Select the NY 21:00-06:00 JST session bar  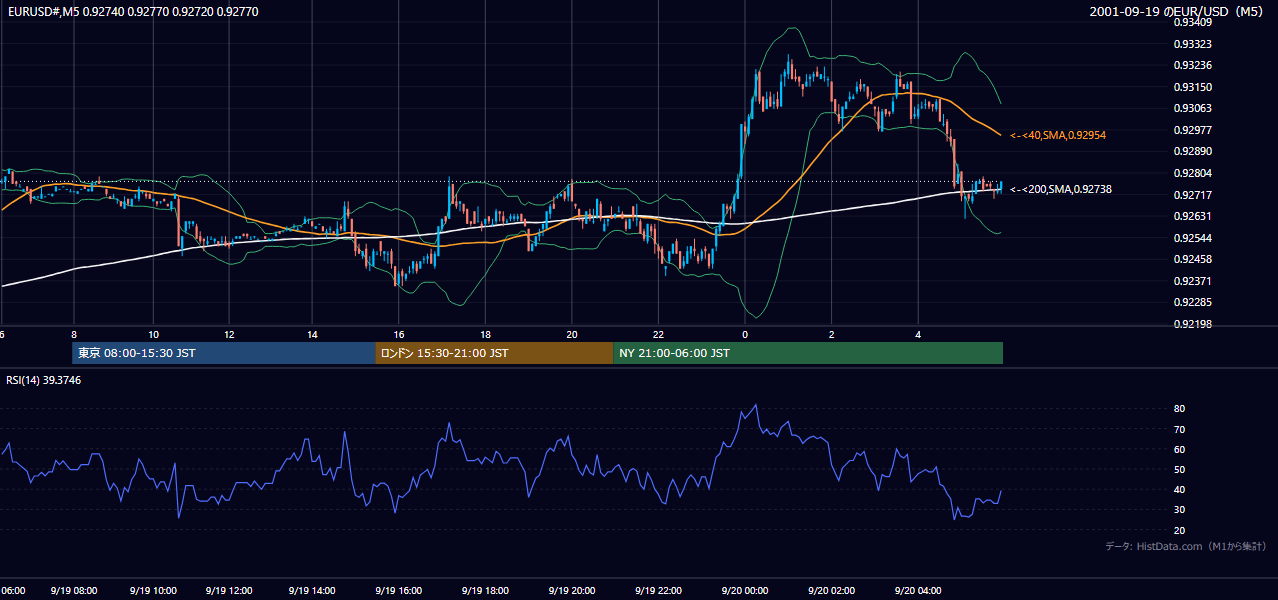(808, 353)
